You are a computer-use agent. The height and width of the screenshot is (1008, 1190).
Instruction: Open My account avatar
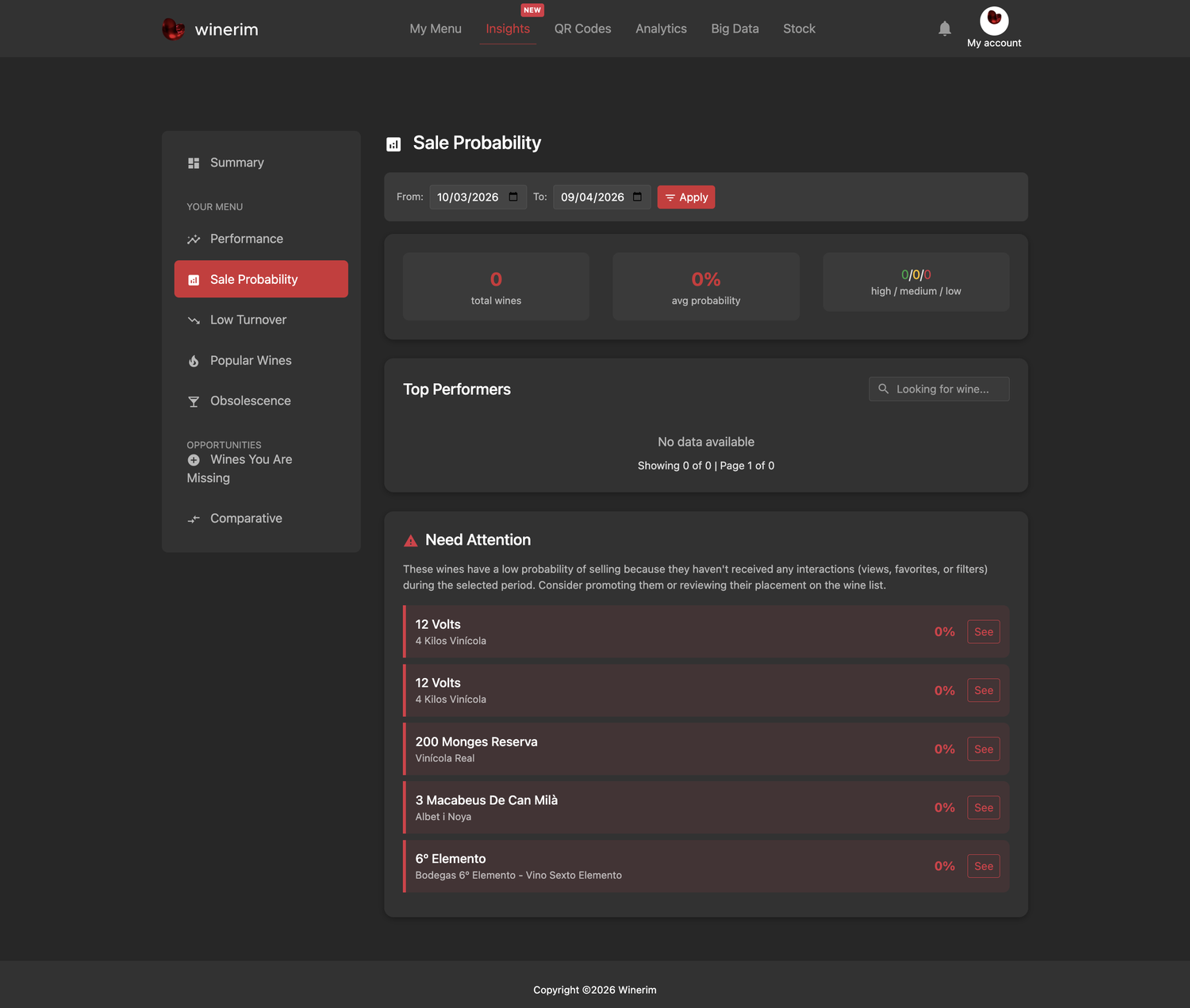point(994,21)
